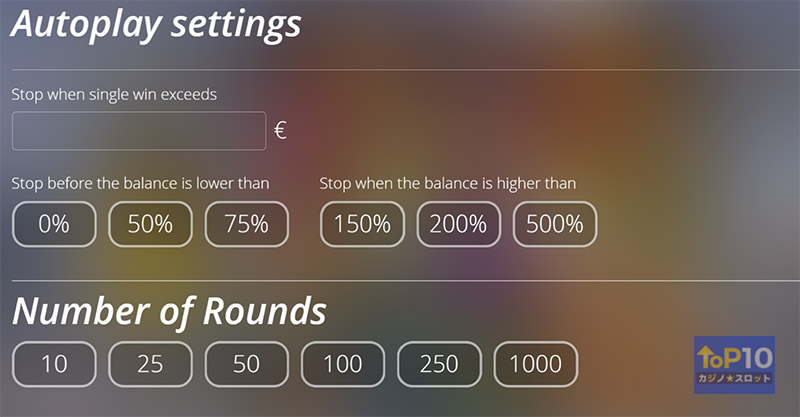The width and height of the screenshot is (800, 417).
Task: Click 'Stop when the balance is higher than' label
Action: pyautogui.click(x=447, y=183)
